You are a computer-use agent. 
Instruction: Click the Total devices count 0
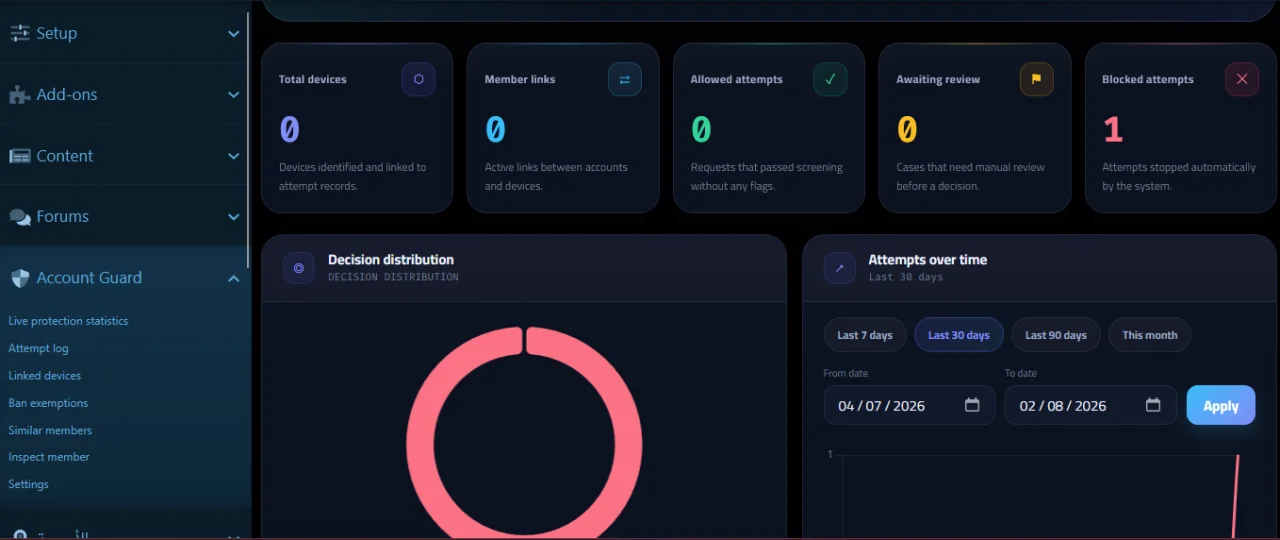(x=289, y=129)
